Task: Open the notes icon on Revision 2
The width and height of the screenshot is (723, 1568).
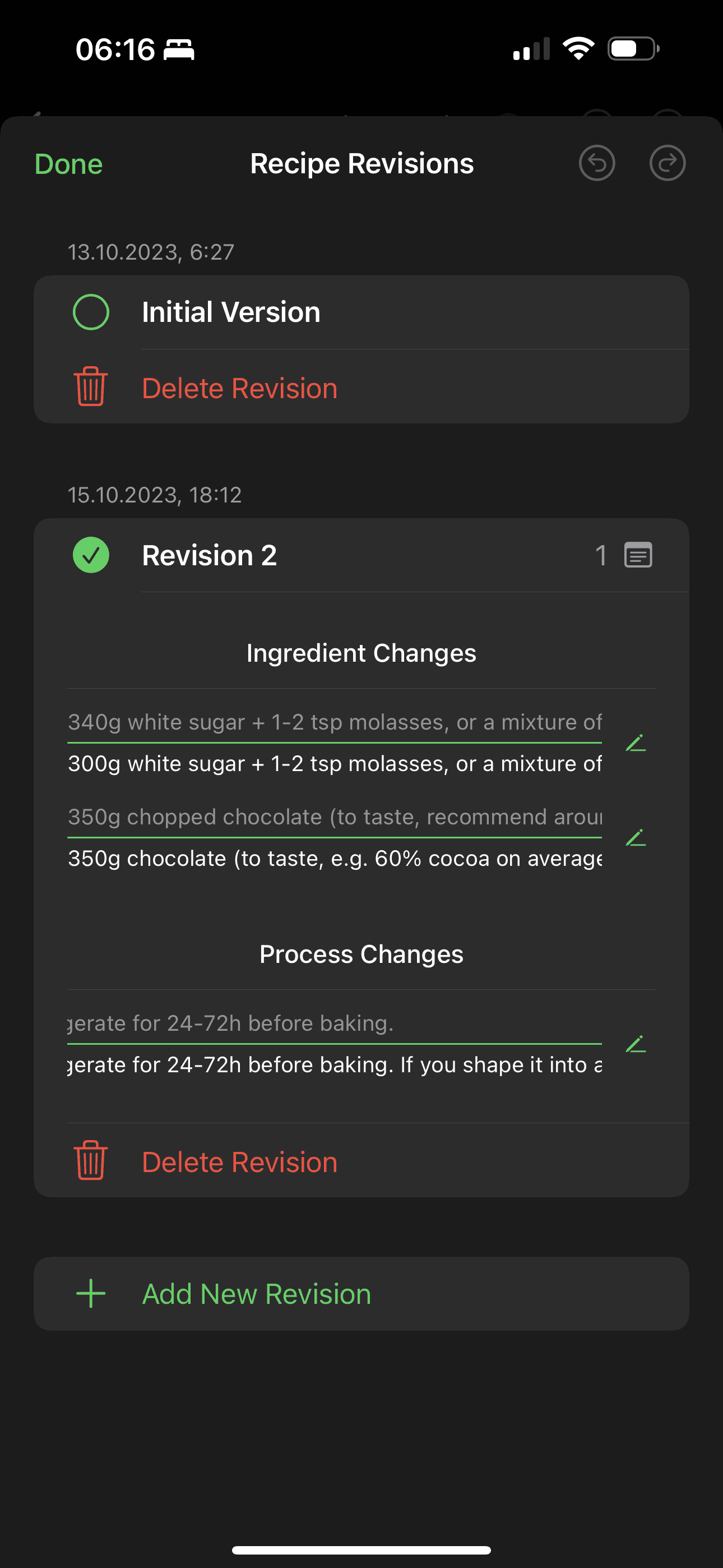Action: [638, 555]
